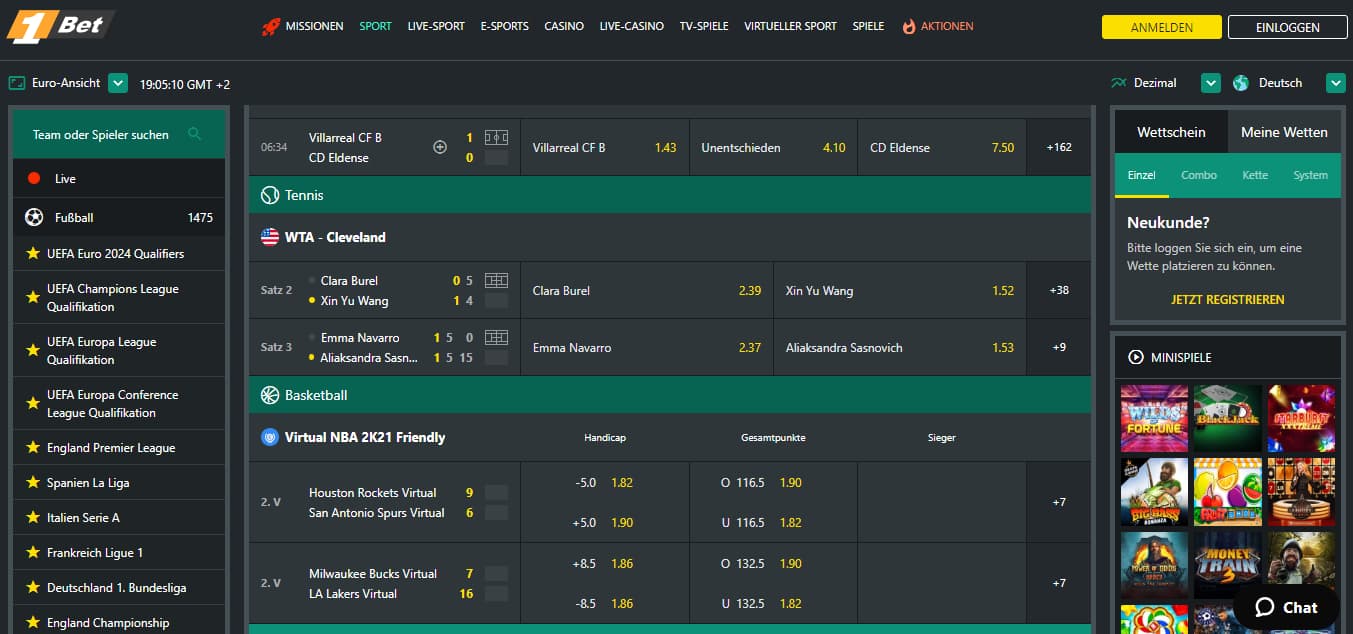Click the rocket icon beside Missionen
The height and width of the screenshot is (634, 1353).
(270, 26)
